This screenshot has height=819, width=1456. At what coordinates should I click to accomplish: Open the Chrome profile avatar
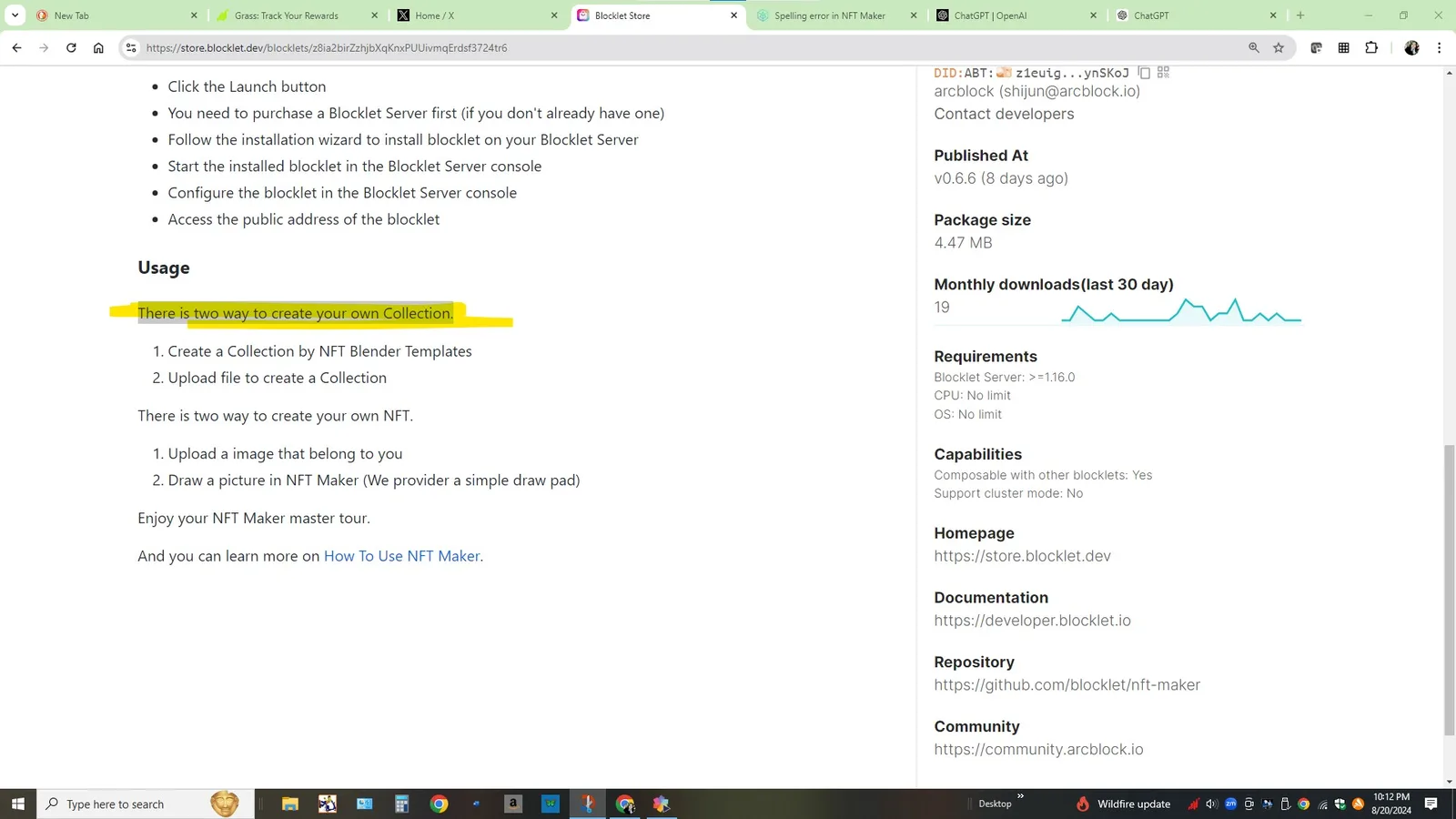click(1411, 48)
